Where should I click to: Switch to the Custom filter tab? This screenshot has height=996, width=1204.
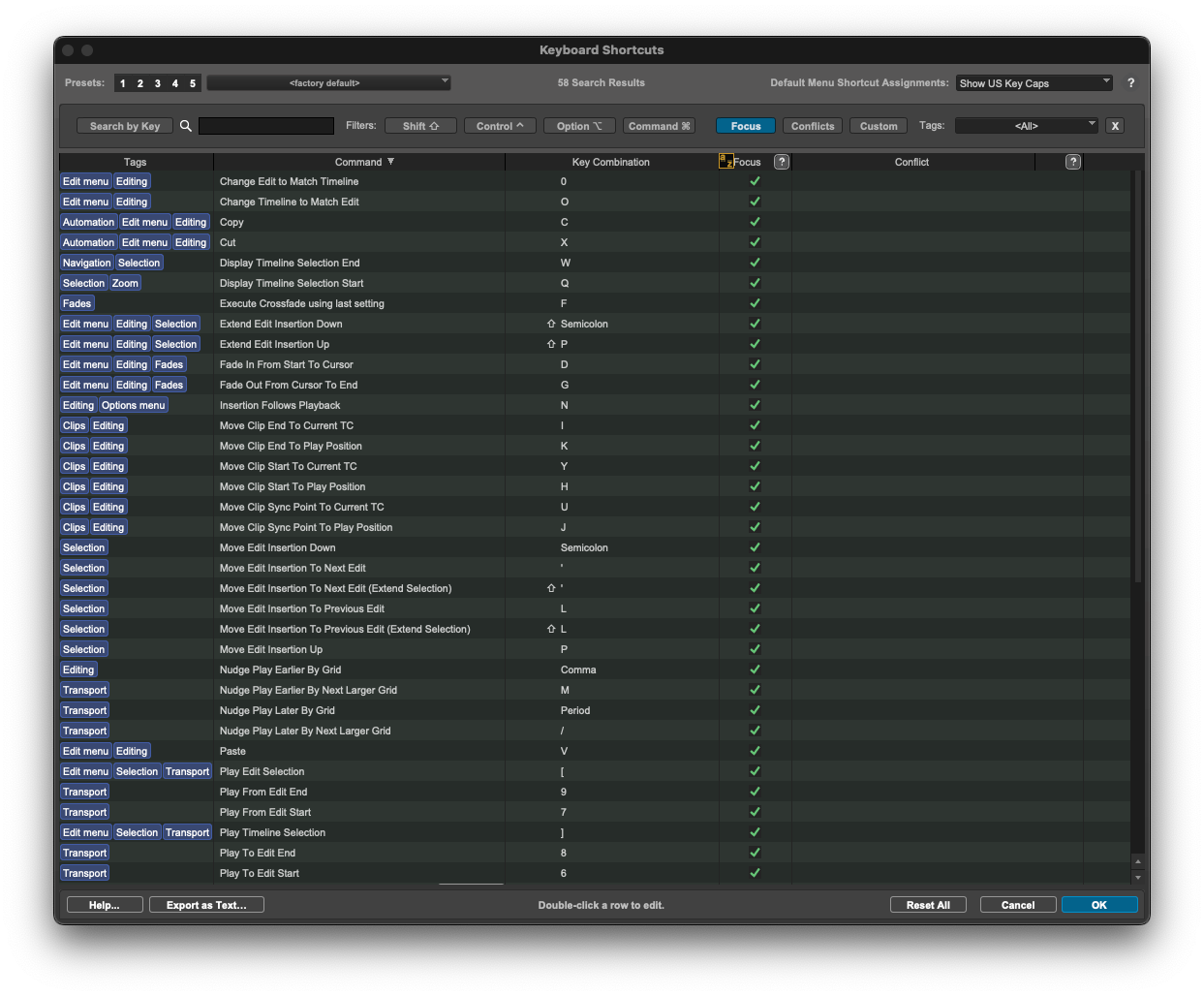tap(879, 126)
